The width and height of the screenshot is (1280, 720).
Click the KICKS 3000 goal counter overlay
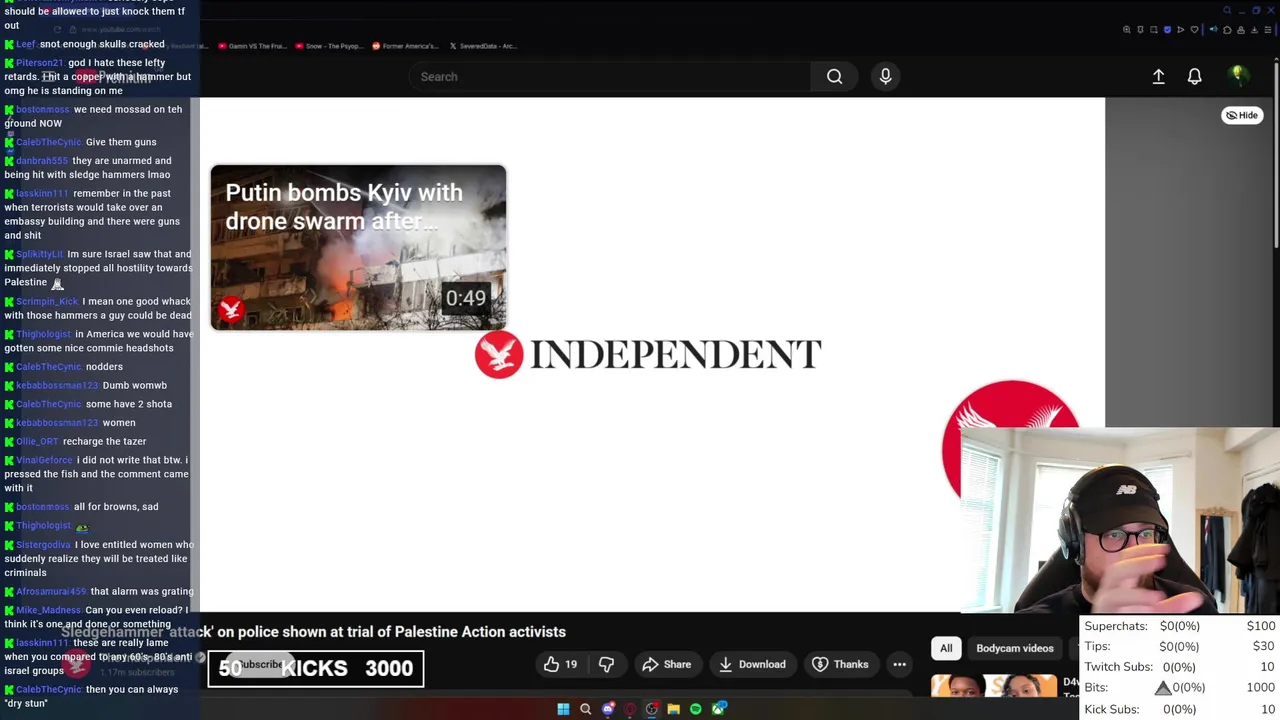[x=316, y=669]
